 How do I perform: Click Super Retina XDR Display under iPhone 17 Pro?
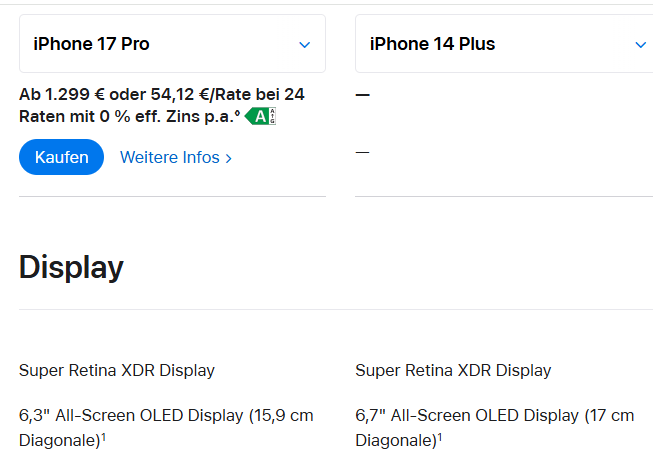tap(117, 370)
